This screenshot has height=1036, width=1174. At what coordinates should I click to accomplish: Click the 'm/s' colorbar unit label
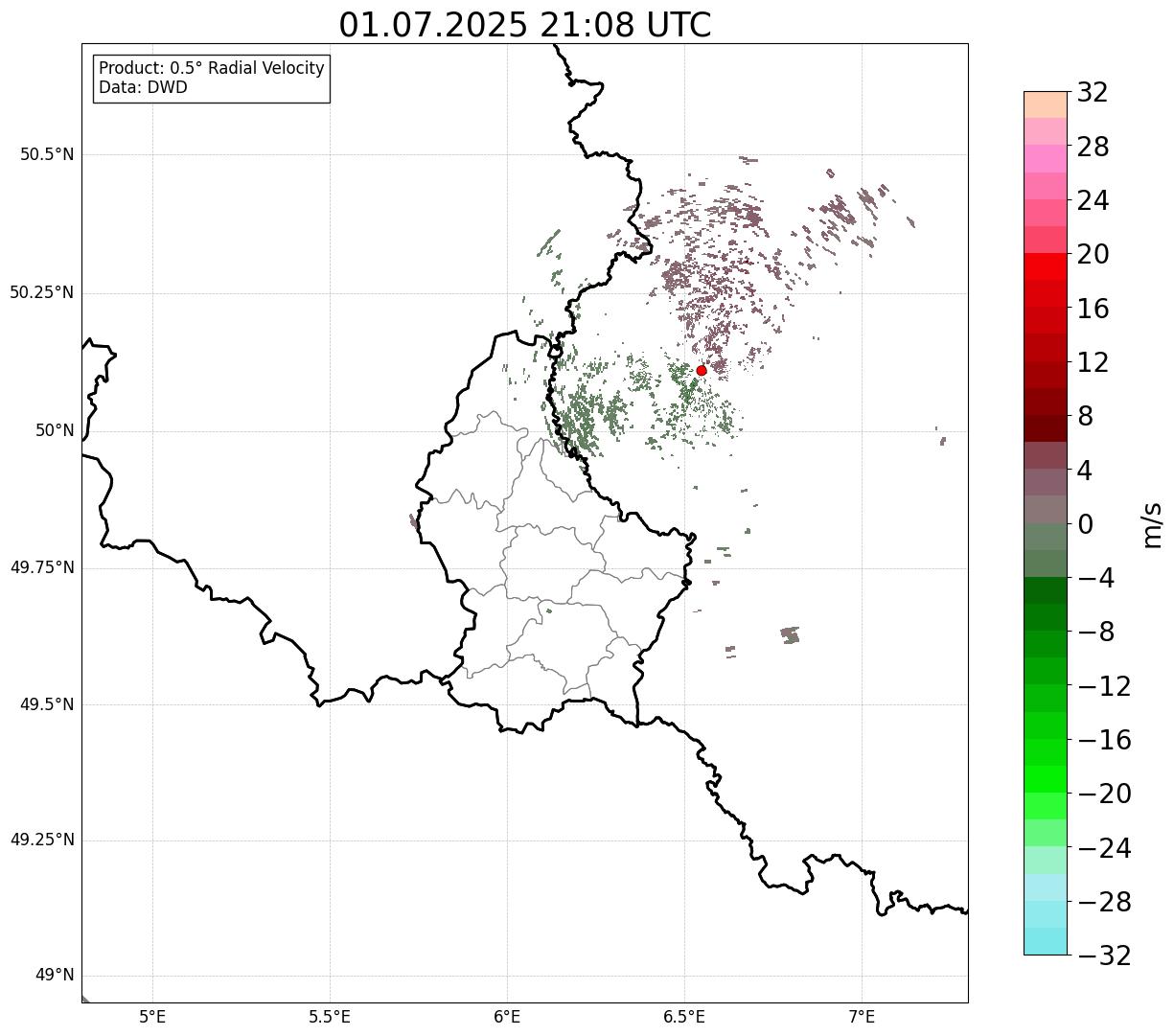(x=1152, y=524)
